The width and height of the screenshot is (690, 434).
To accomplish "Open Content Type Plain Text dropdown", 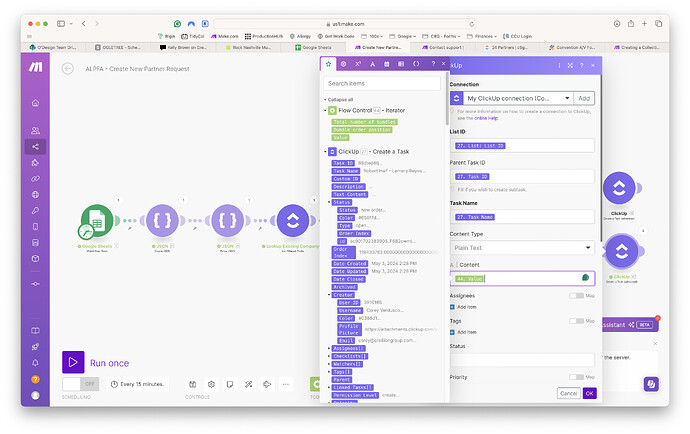I will 522,248.
